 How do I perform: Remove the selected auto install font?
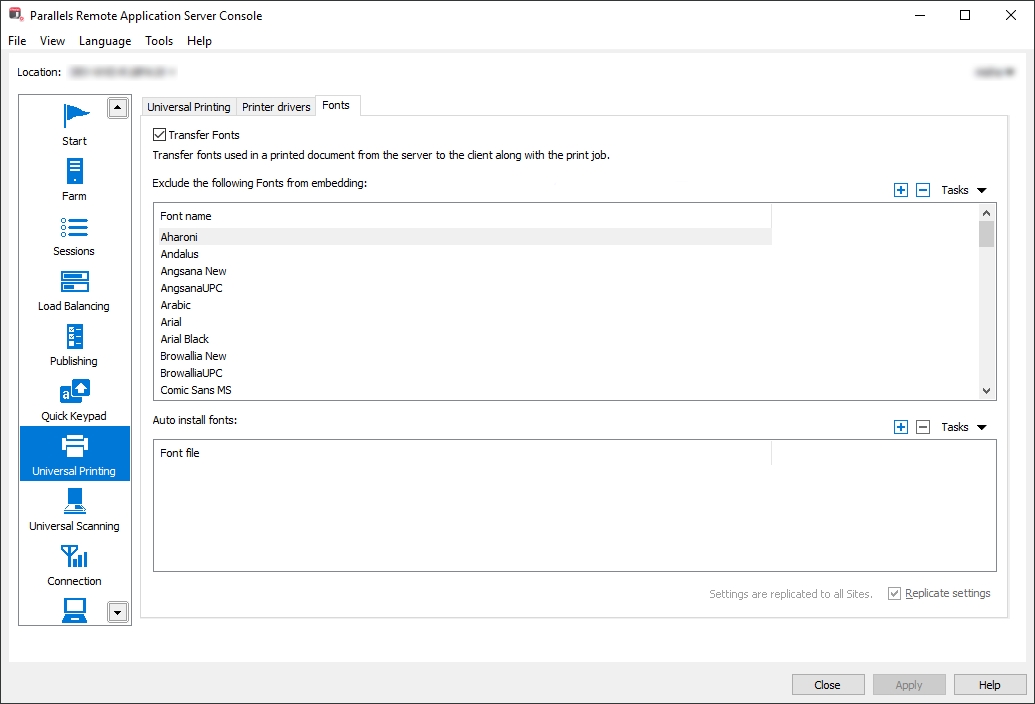click(x=923, y=427)
